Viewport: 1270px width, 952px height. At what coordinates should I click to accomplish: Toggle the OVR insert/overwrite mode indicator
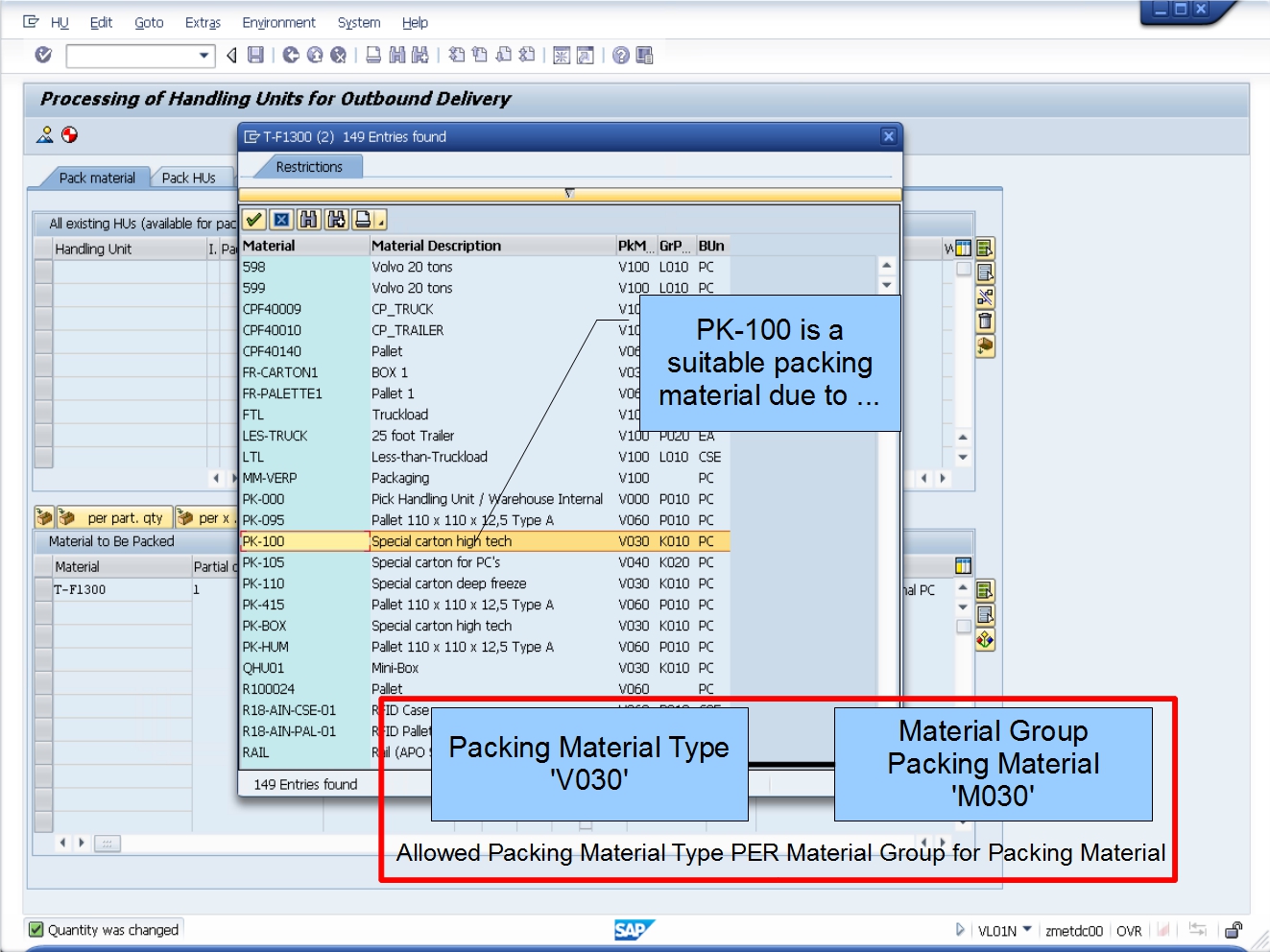1129,931
